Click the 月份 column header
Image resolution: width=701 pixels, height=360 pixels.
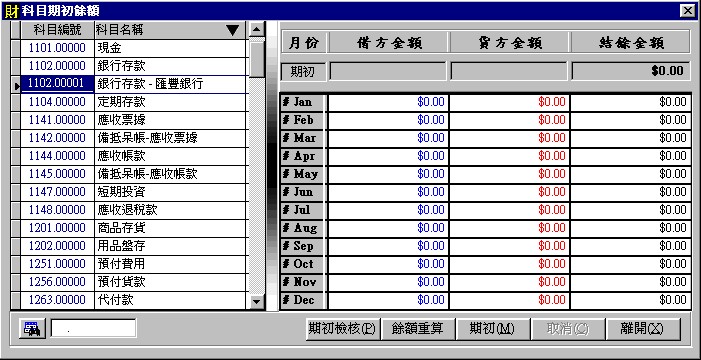point(304,43)
